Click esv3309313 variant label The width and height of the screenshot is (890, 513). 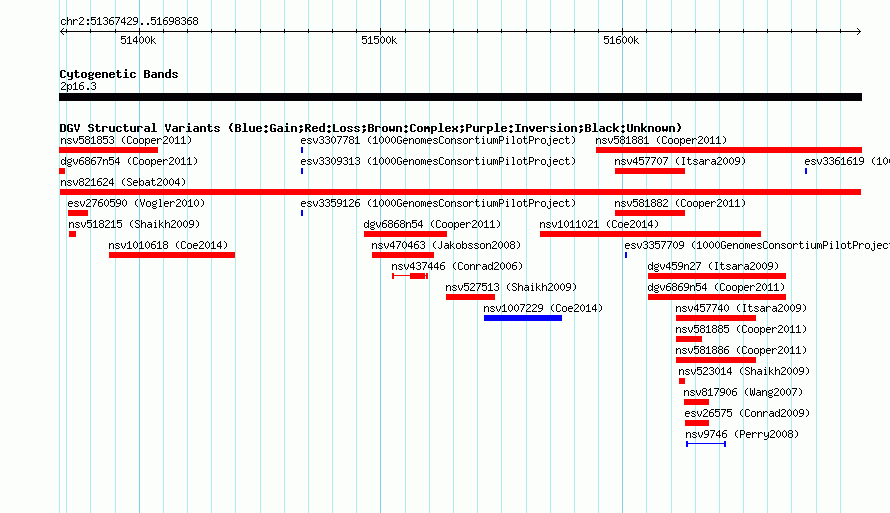point(438,161)
